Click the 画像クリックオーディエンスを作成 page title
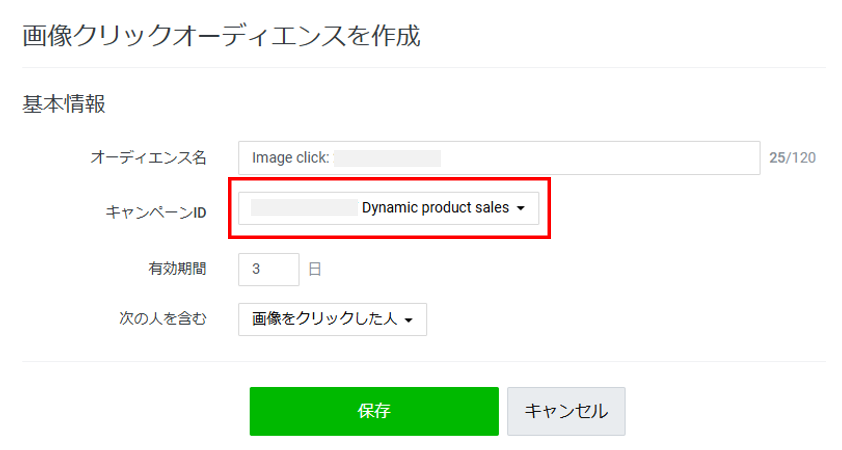This screenshot has height=450, width=842. pos(221,36)
